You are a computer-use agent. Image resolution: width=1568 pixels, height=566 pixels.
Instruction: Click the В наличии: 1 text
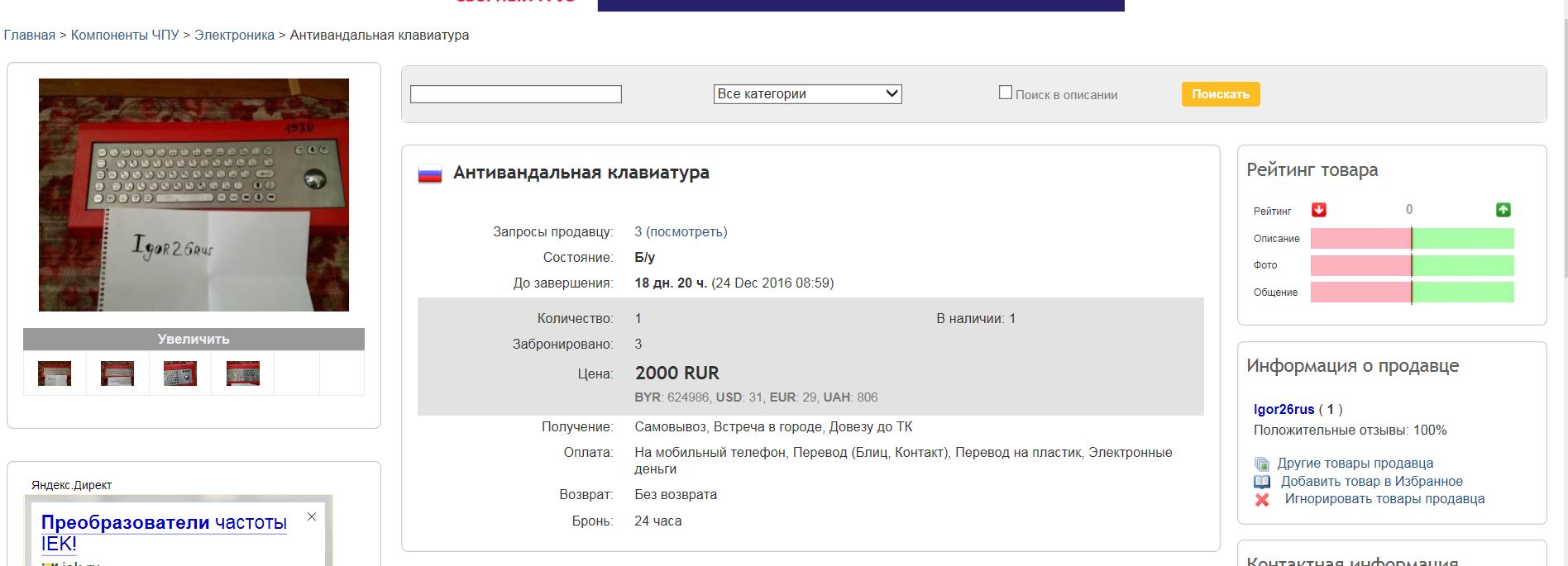(976, 319)
